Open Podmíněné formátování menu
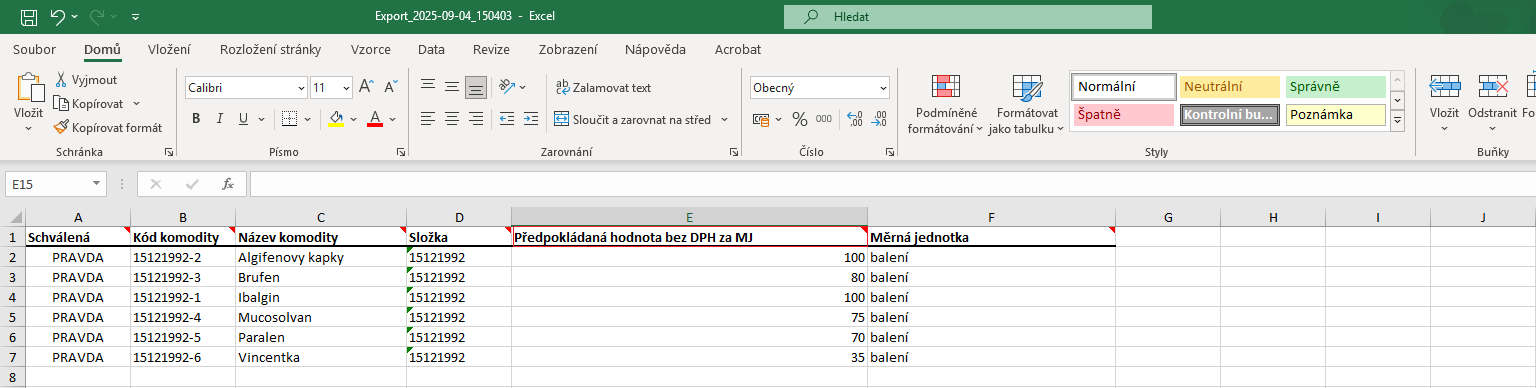The width and height of the screenshot is (1536, 388). click(946, 105)
